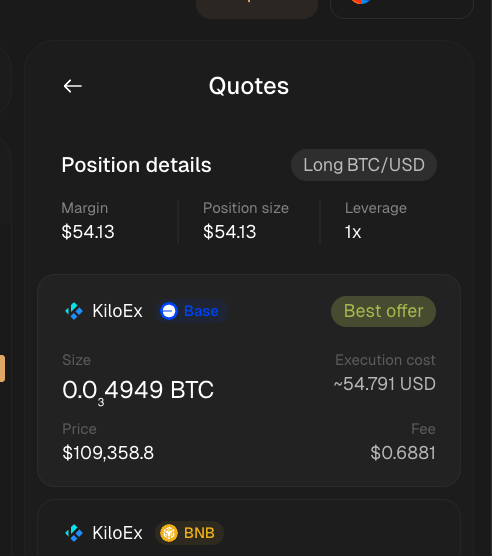This screenshot has width=492, height=556.
Task: Click the Quotes heading
Action: click(249, 86)
